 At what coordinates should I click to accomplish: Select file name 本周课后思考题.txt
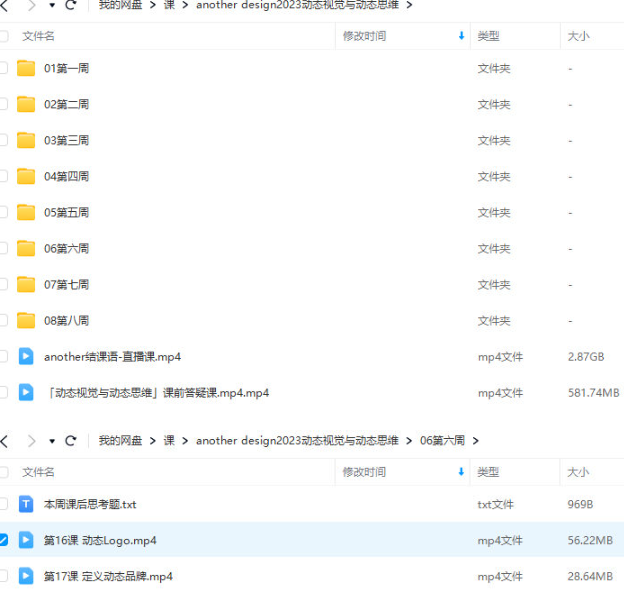point(90,504)
